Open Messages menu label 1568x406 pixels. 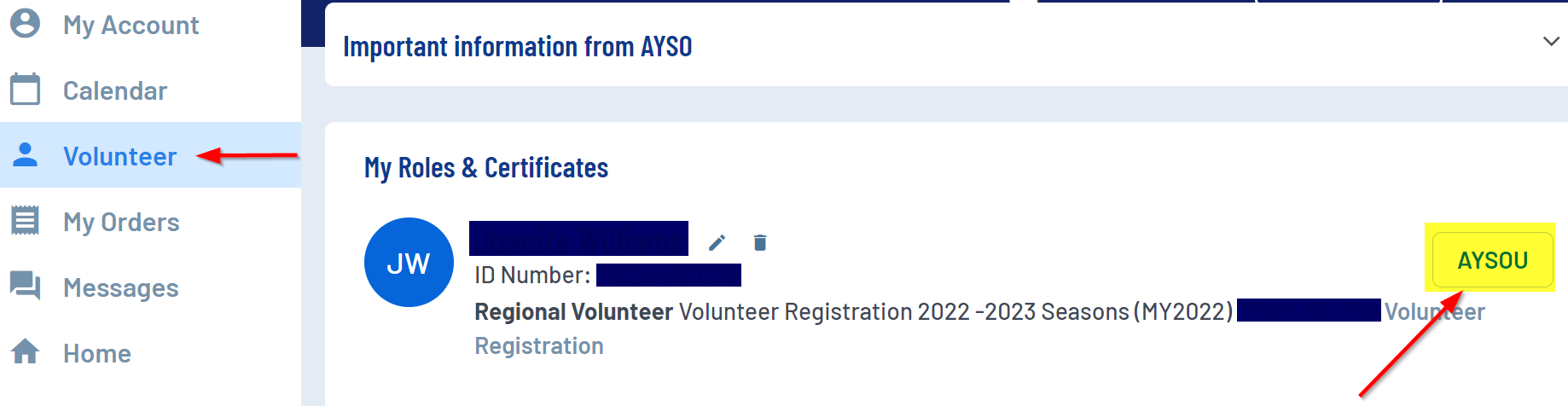click(x=120, y=287)
